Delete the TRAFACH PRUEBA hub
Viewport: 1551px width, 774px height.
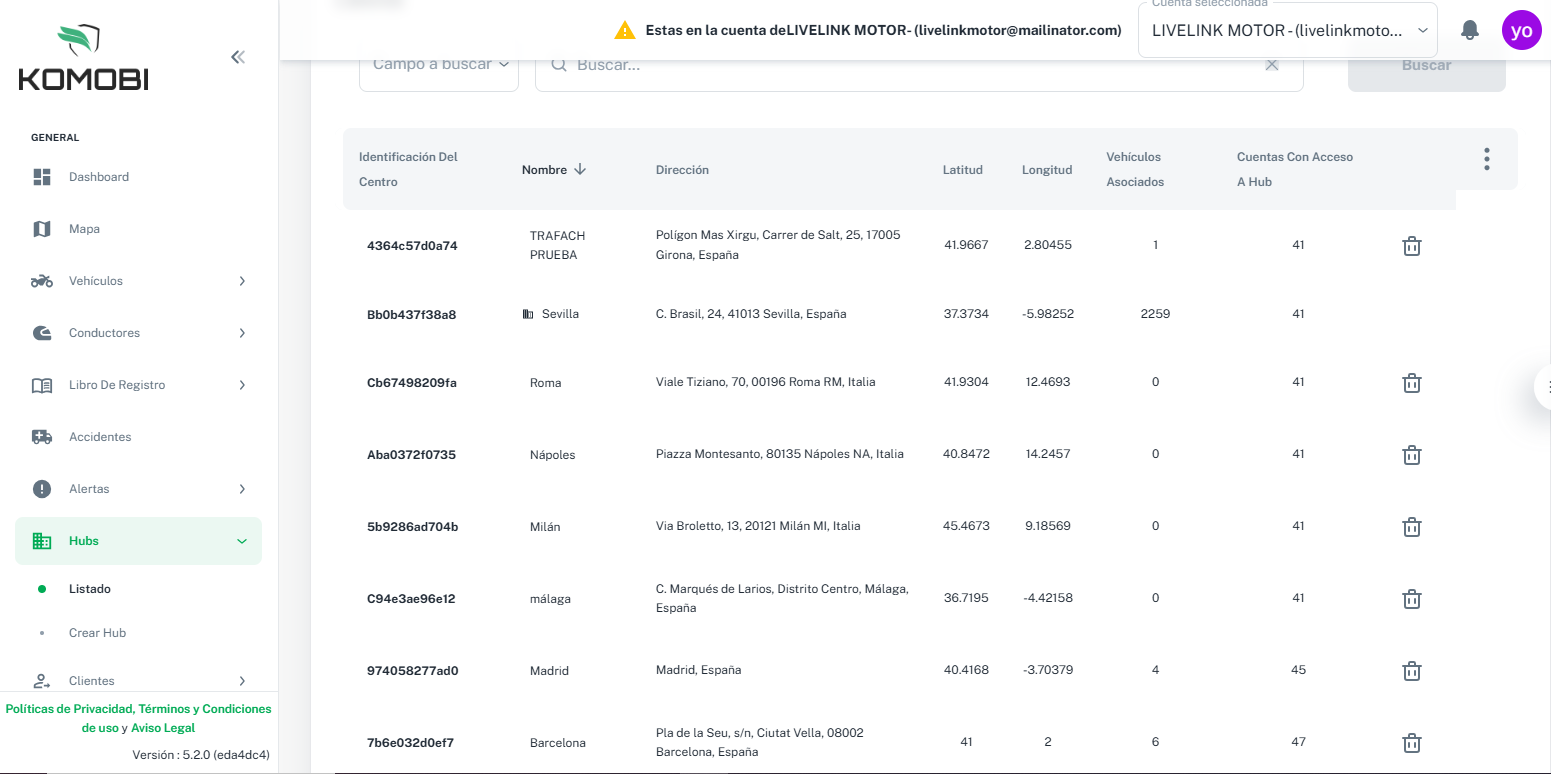pyautogui.click(x=1411, y=246)
